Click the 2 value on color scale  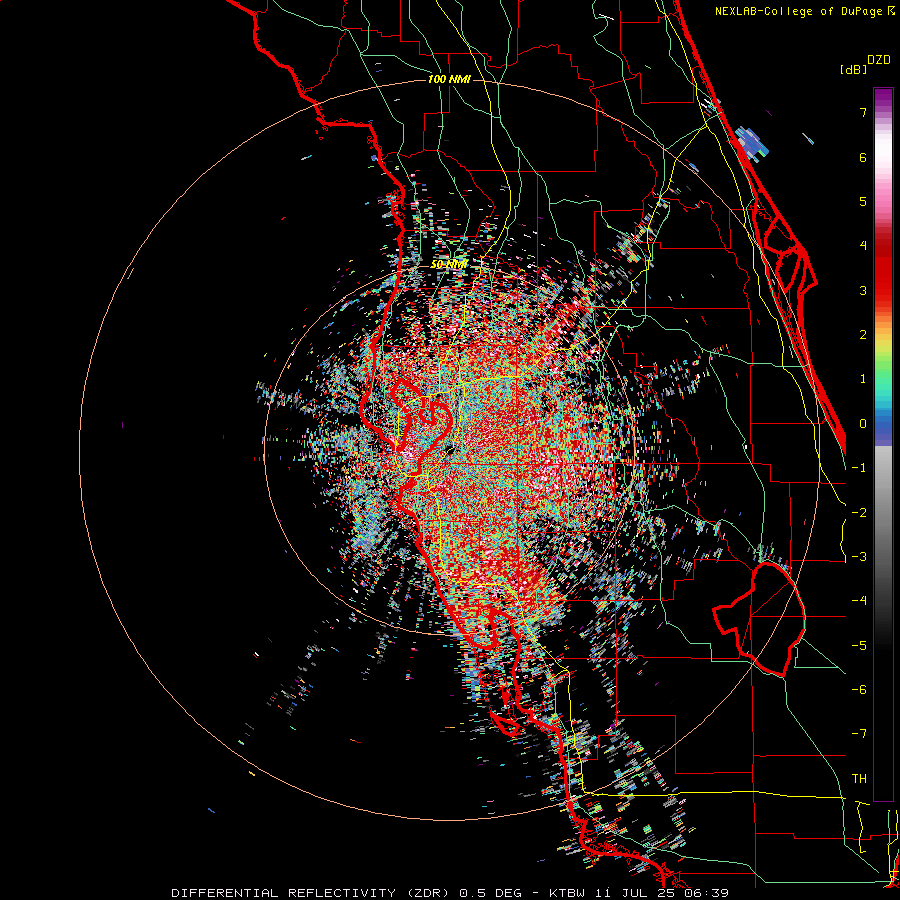click(x=863, y=335)
